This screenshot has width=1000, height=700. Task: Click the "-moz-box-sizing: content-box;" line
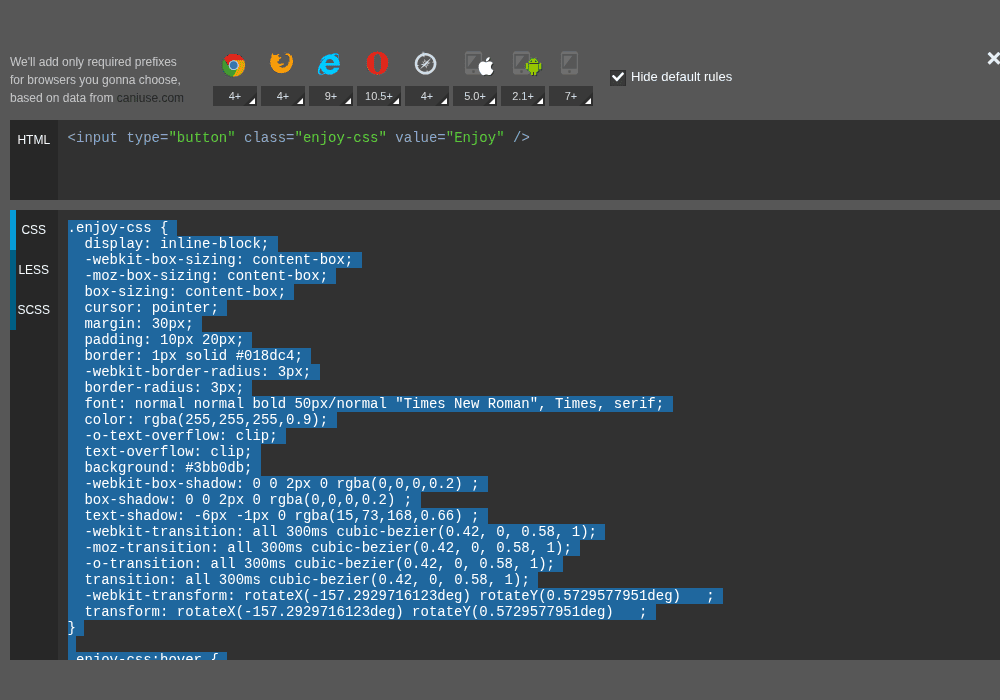tap(205, 275)
